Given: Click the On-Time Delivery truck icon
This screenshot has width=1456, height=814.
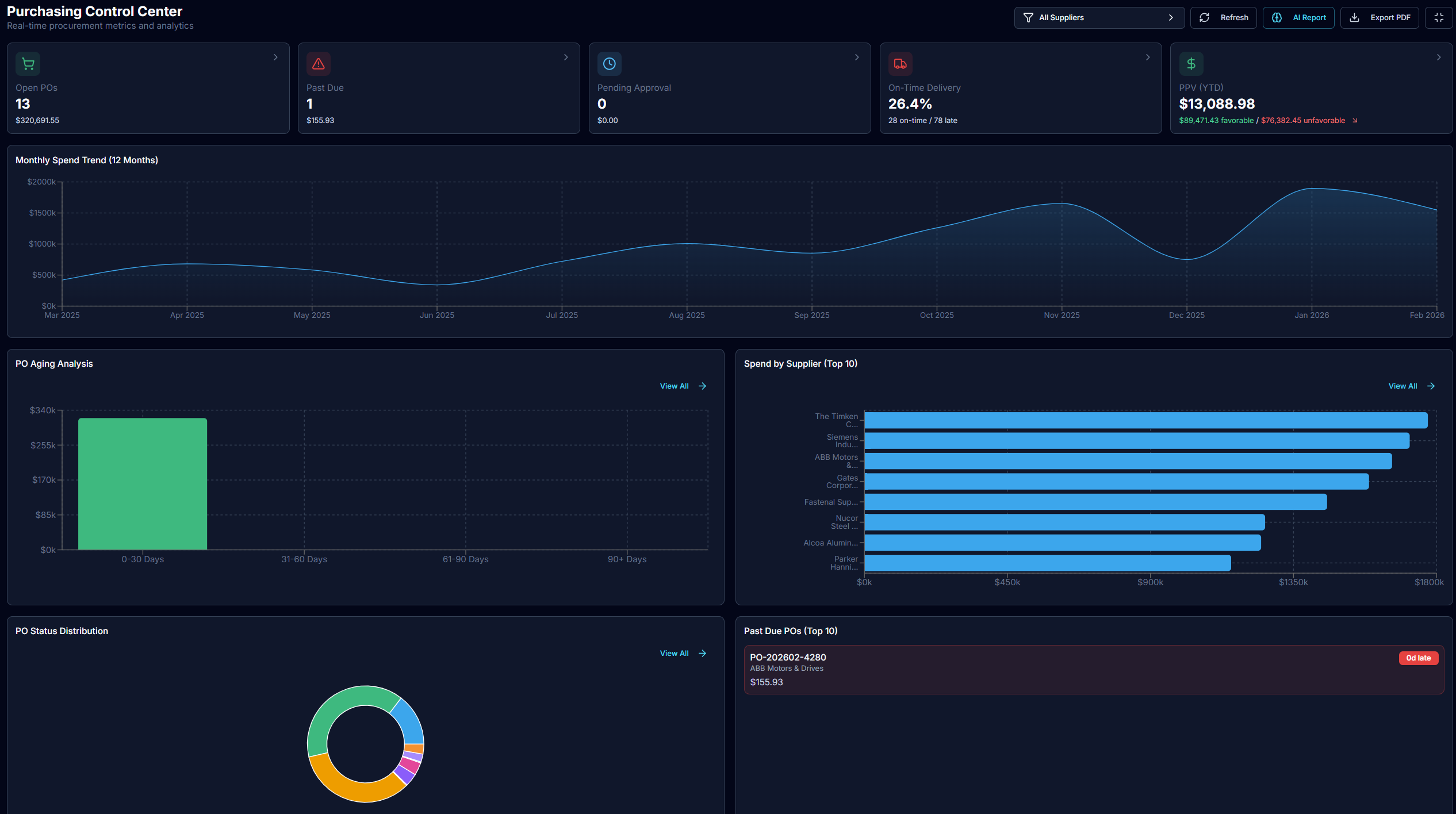Looking at the screenshot, I should click(x=901, y=64).
